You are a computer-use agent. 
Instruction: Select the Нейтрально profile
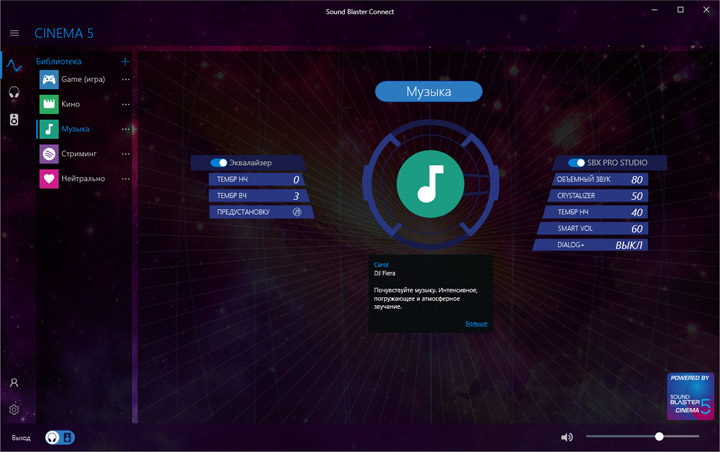(83, 179)
